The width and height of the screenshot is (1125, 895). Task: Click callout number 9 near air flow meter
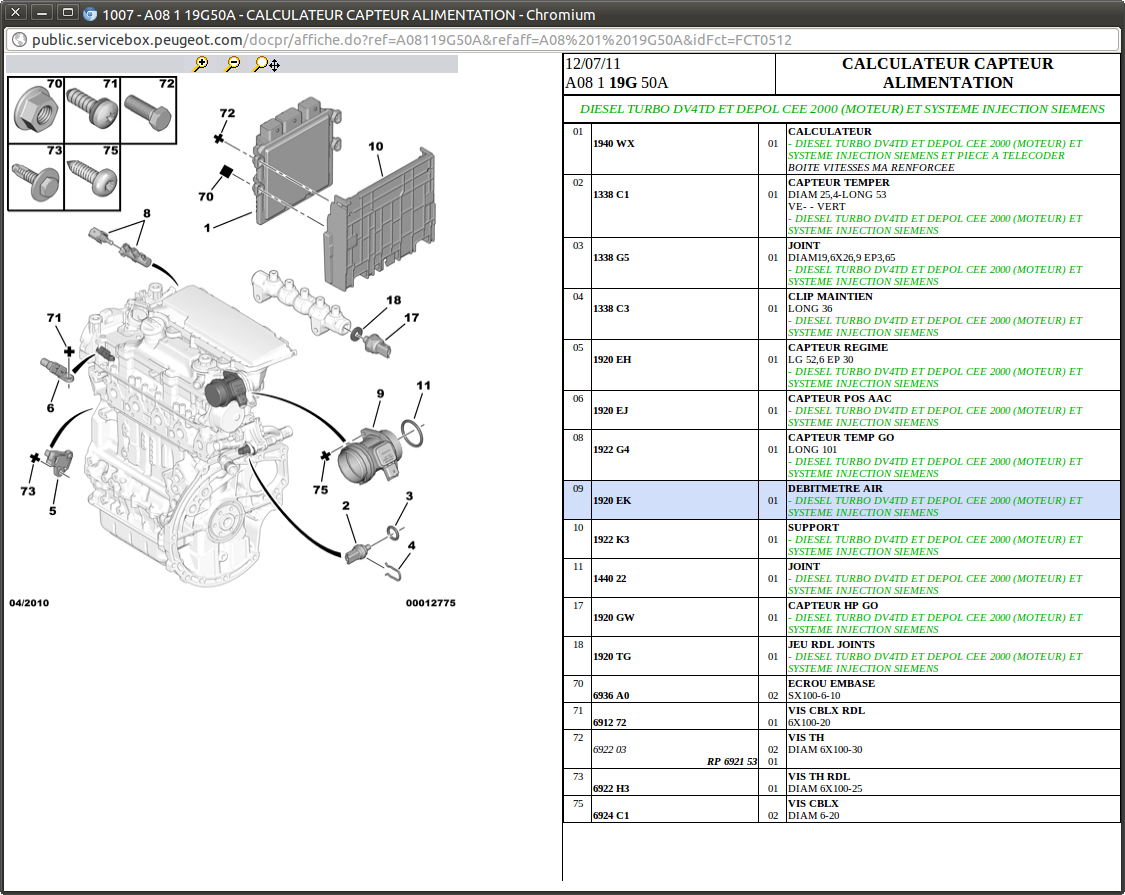click(x=380, y=393)
